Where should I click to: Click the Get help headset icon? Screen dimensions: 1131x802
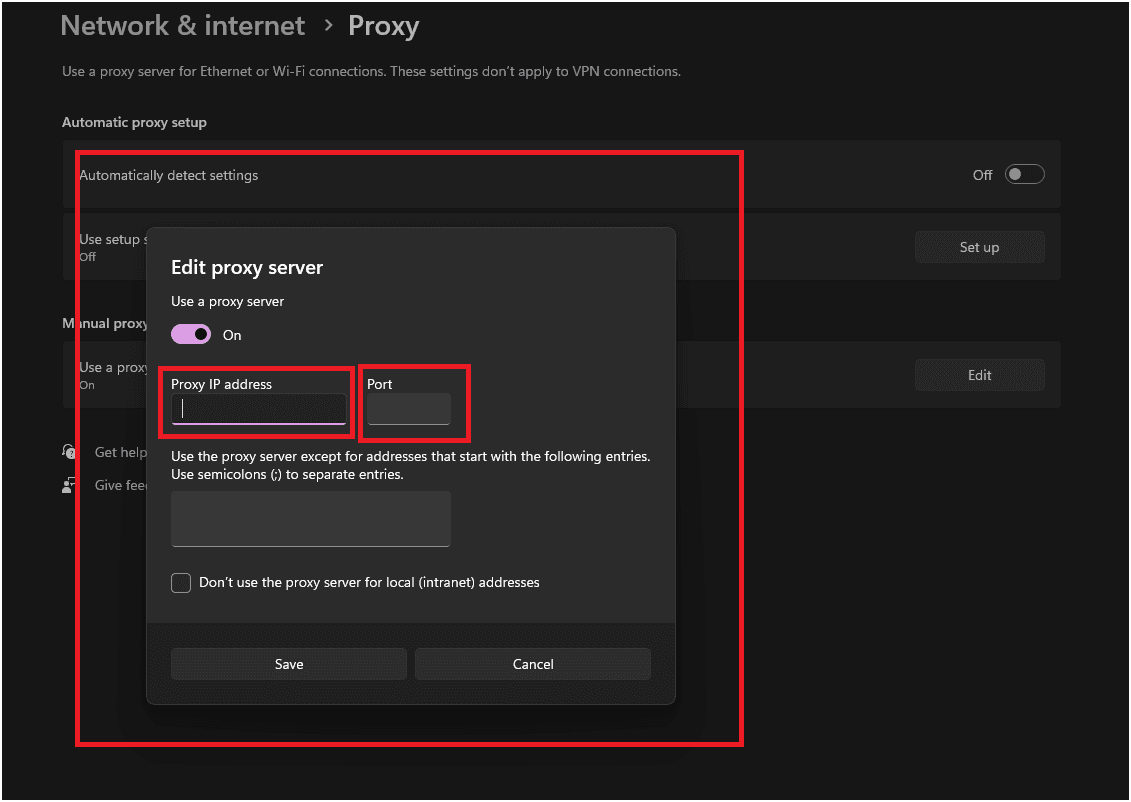69,451
